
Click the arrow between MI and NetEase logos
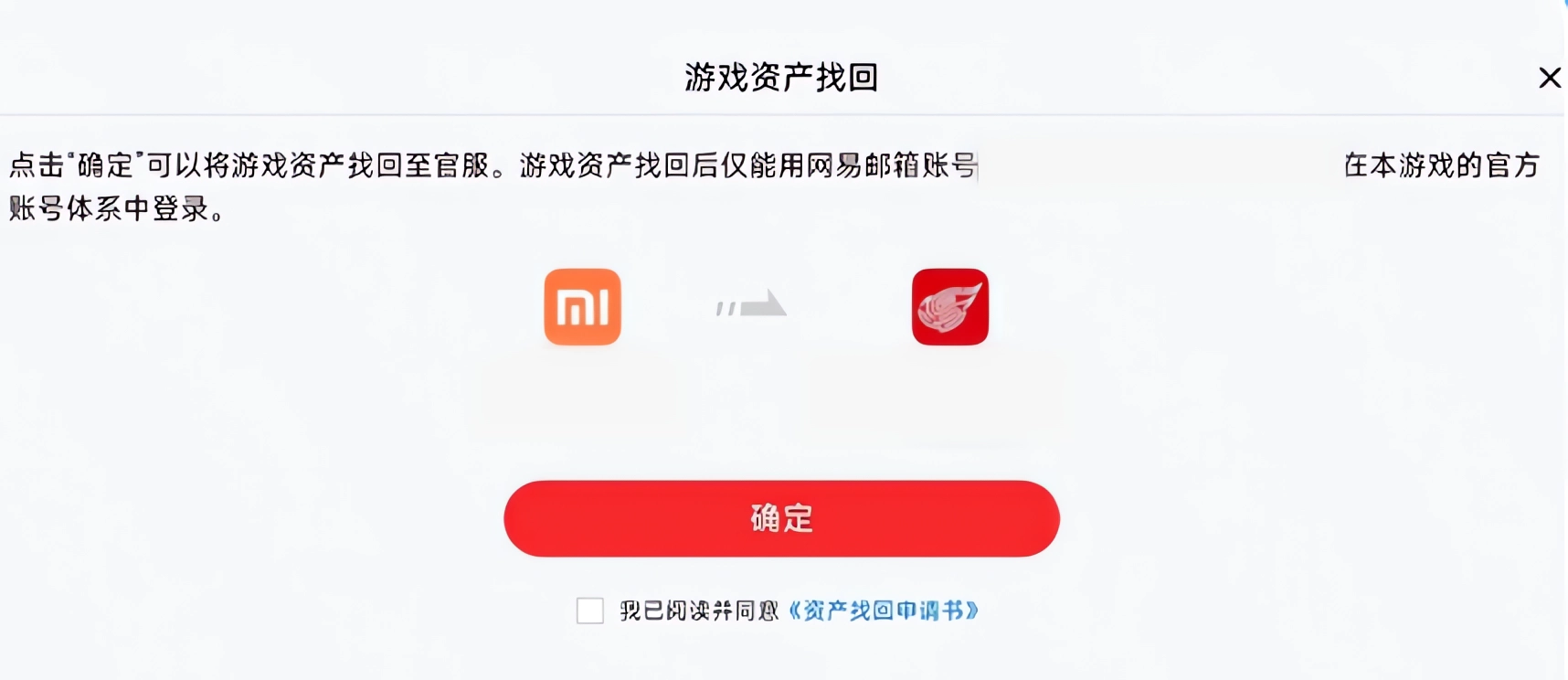tap(751, 303)
